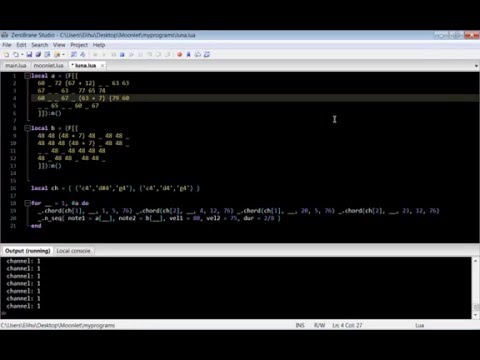
Task: Set project directory from current file icon
Action: pyautogui.click(x=47, y=54)
